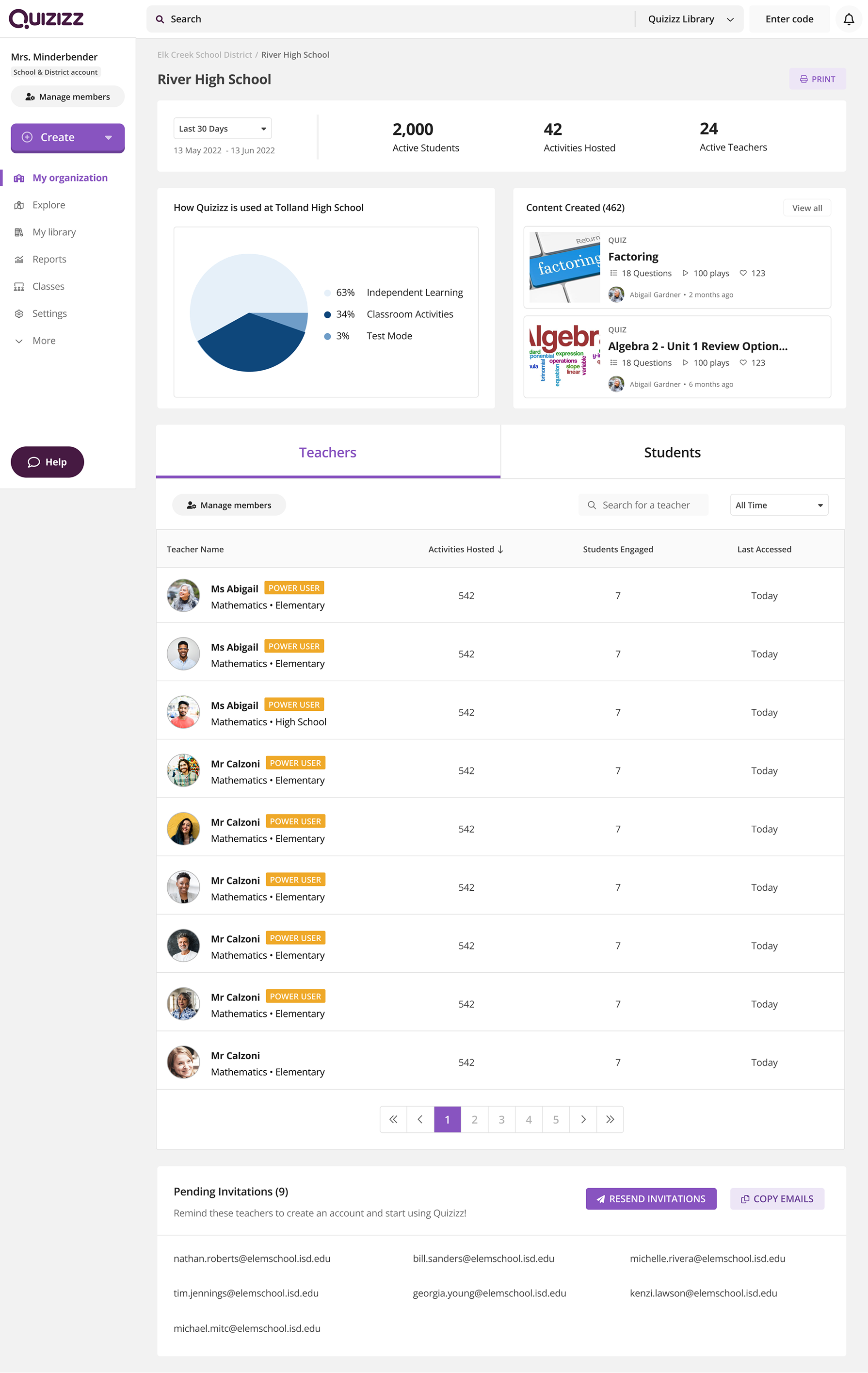Switch to the Teachers tab
Viewport: 868px width, 1373px height.
click(328, 452)
